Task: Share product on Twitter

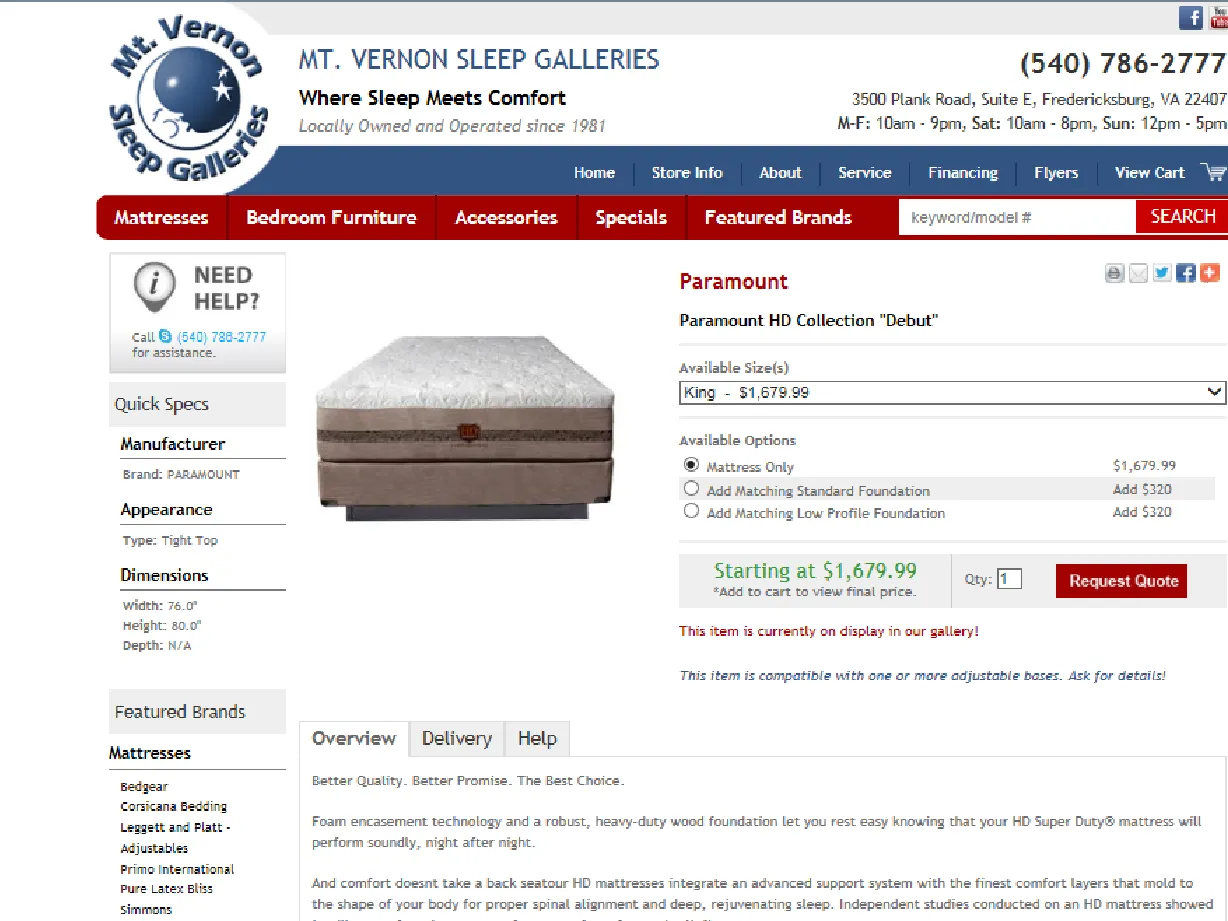Action: (1162, 273)
